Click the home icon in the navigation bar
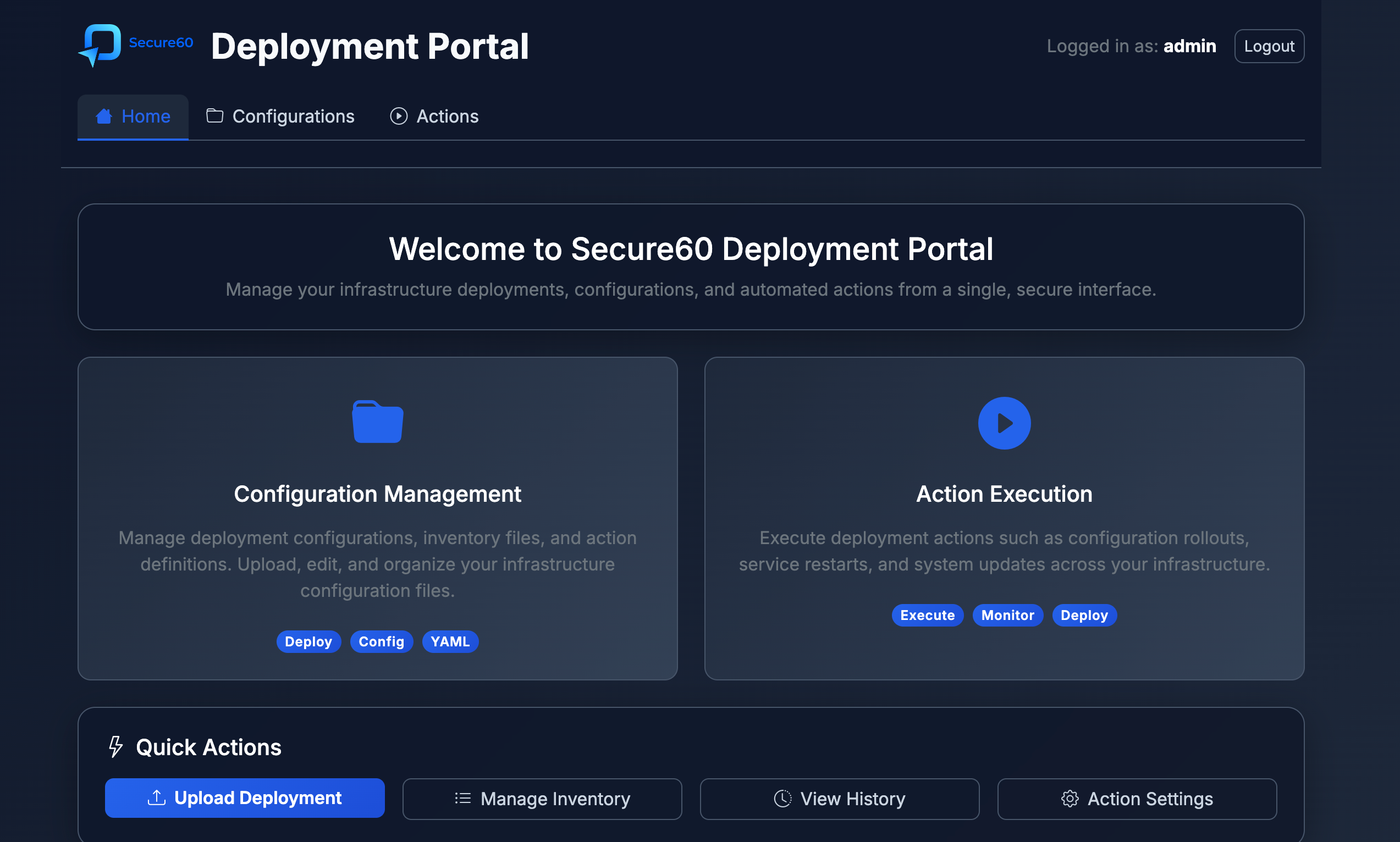1400x842 pixels. (x=104, y=116)
